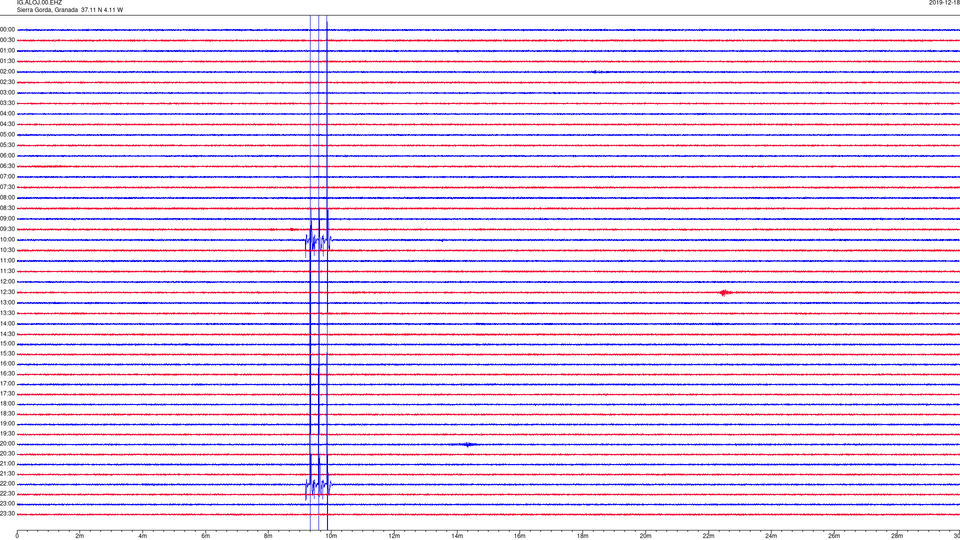This screenshot has height=540, width=960.
Task: Click the "16:00" time label
Action: point(7,364)
